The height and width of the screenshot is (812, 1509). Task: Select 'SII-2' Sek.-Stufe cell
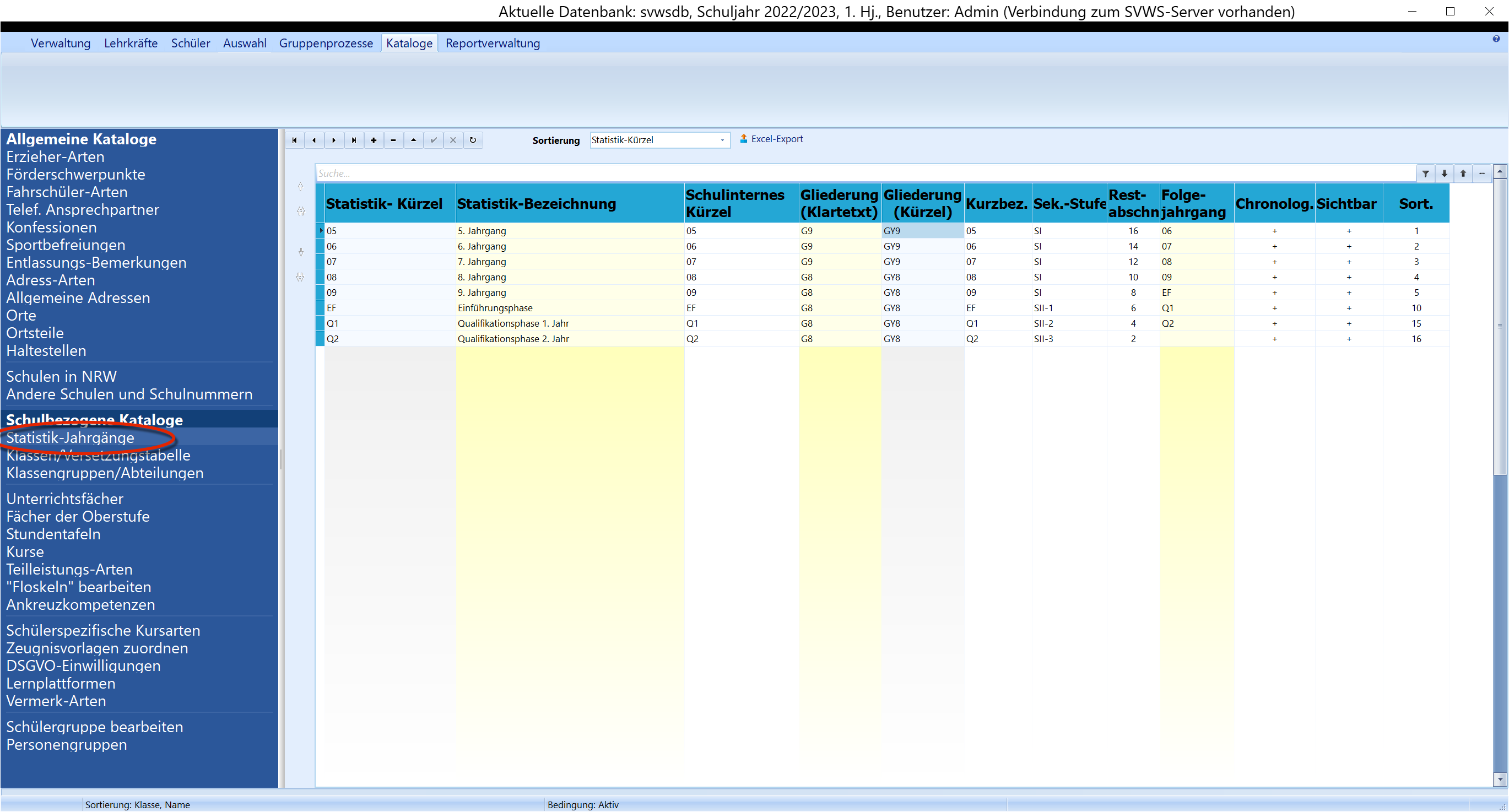[x=1069, y=323]
